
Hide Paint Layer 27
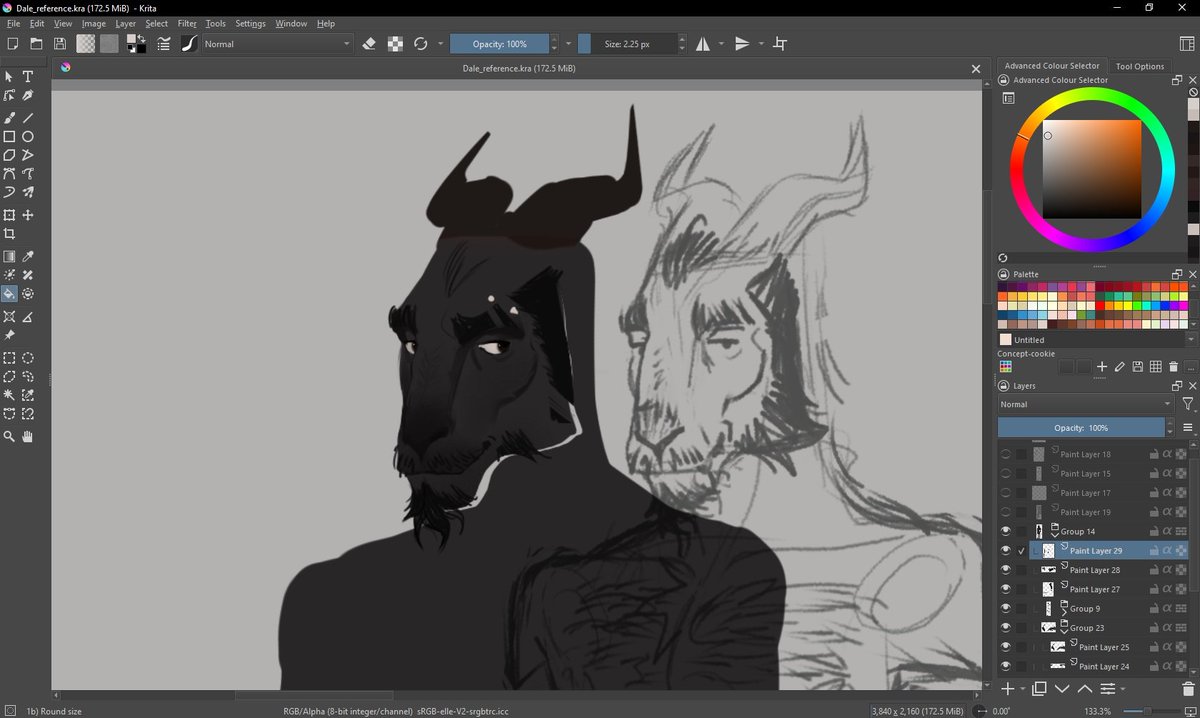click(x=1006, y=589)
